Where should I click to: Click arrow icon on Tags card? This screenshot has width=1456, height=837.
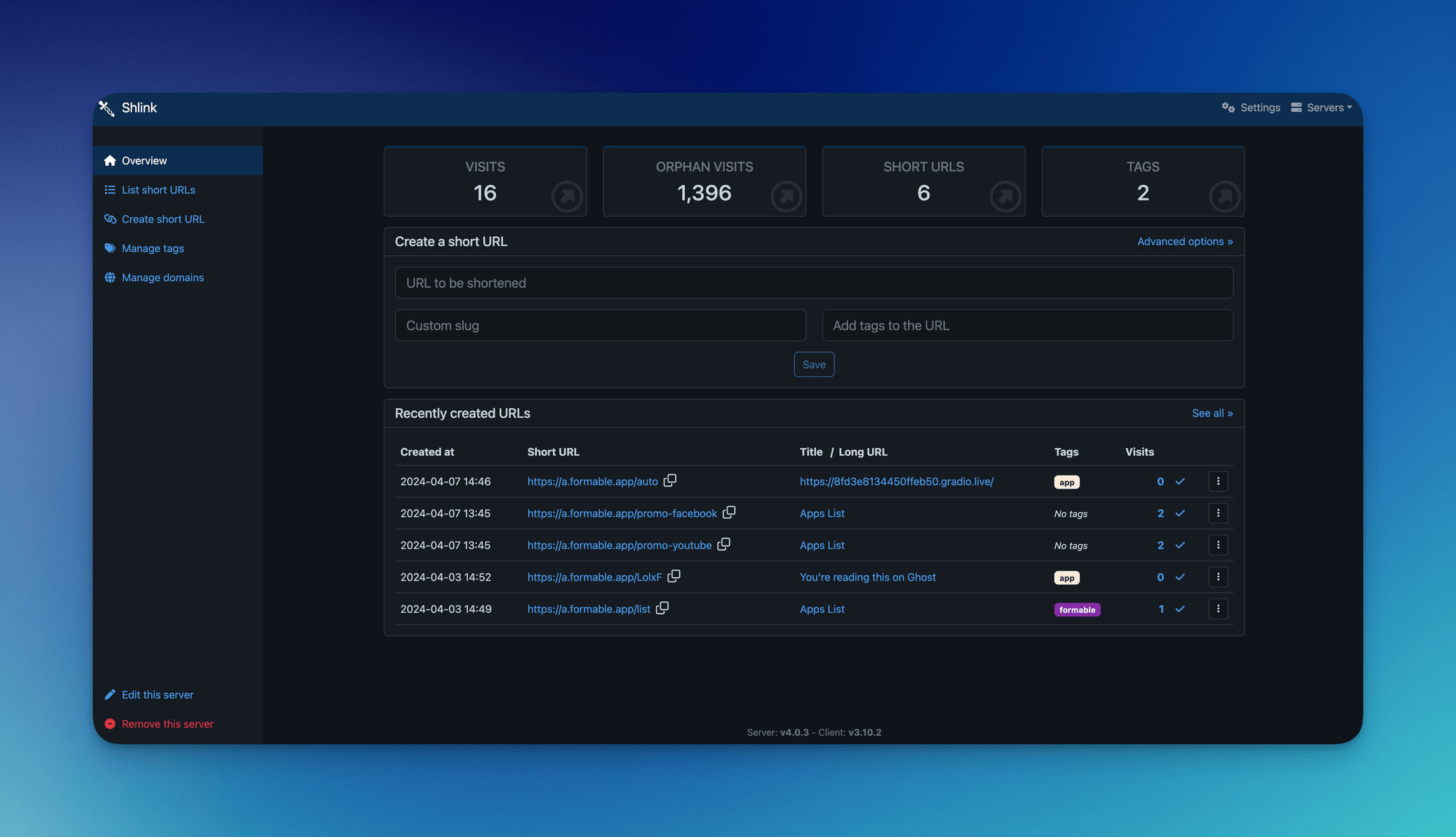pos(1224,196)
